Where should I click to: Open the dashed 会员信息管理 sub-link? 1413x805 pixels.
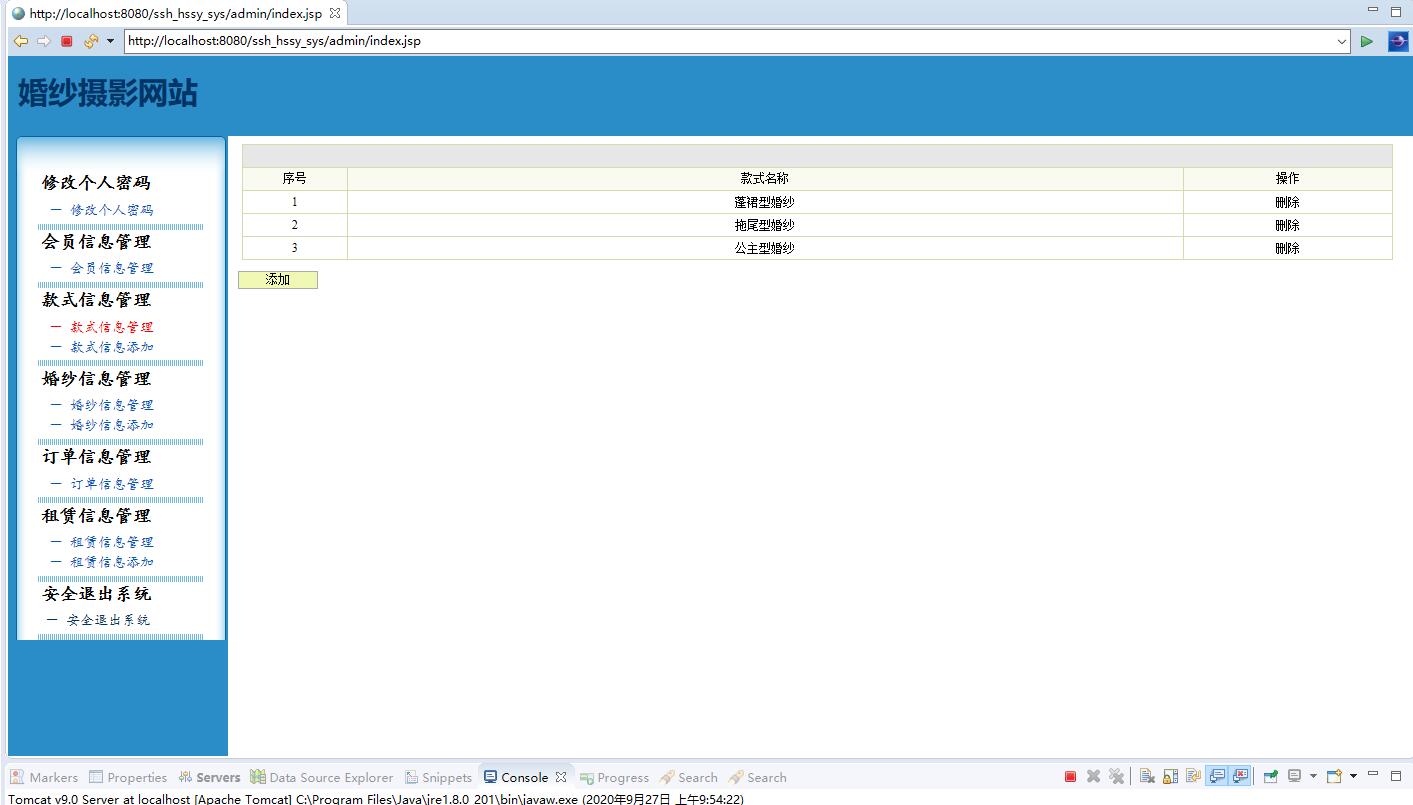pyautogui.click(x=112, y=268)
